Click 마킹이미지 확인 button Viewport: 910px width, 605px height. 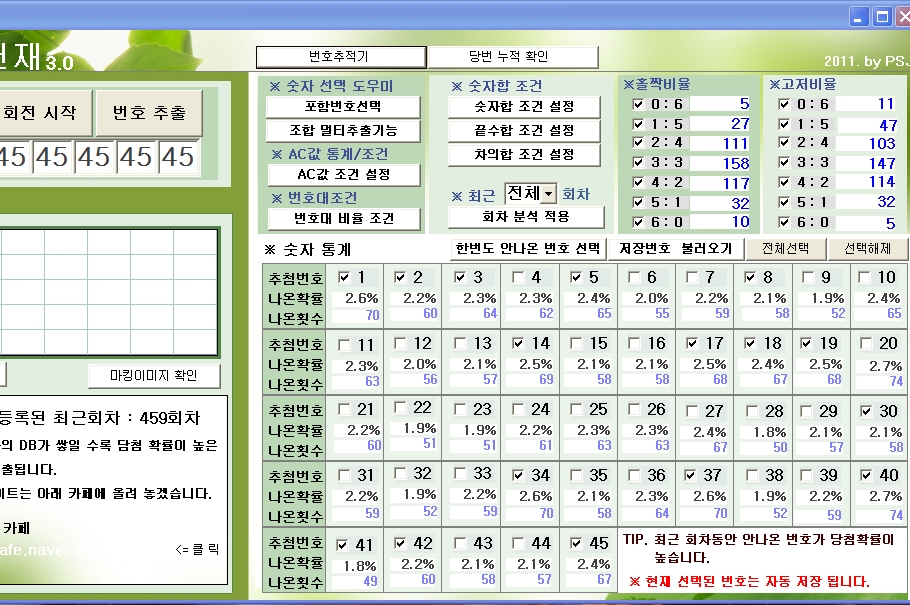[167, 375]
